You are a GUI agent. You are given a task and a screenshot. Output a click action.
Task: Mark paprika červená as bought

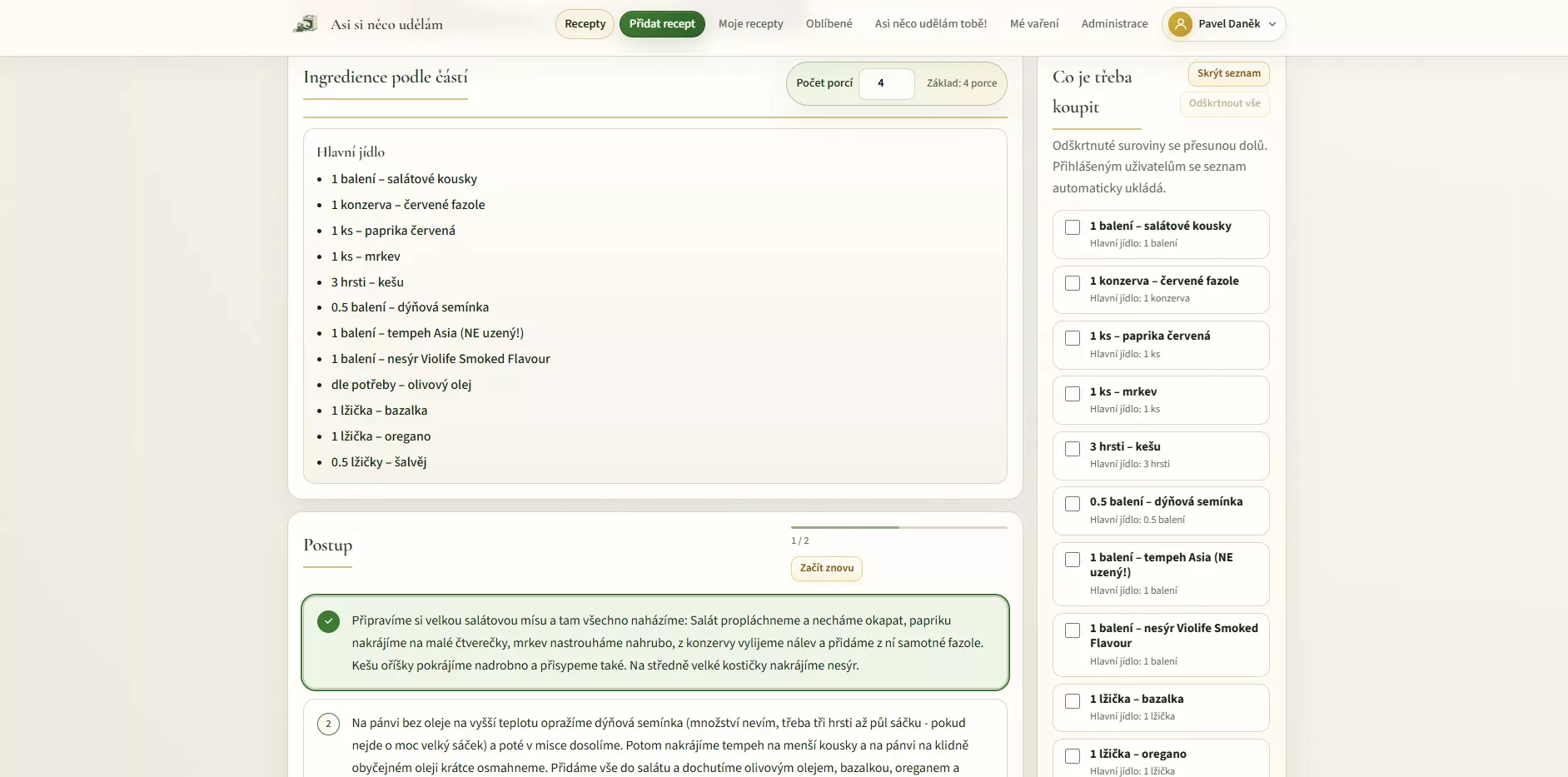[x=1073, y=338]
